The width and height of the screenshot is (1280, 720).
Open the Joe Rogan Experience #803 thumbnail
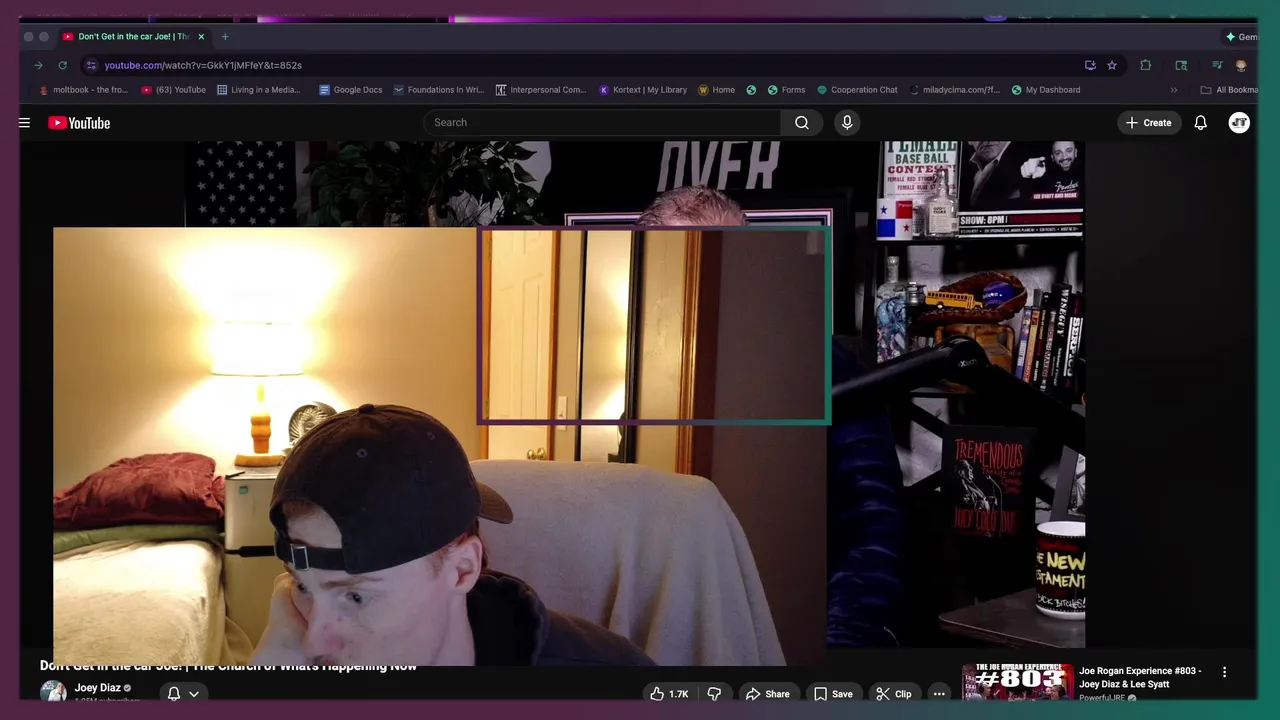pyautogui.click(x=1017, y=682)
